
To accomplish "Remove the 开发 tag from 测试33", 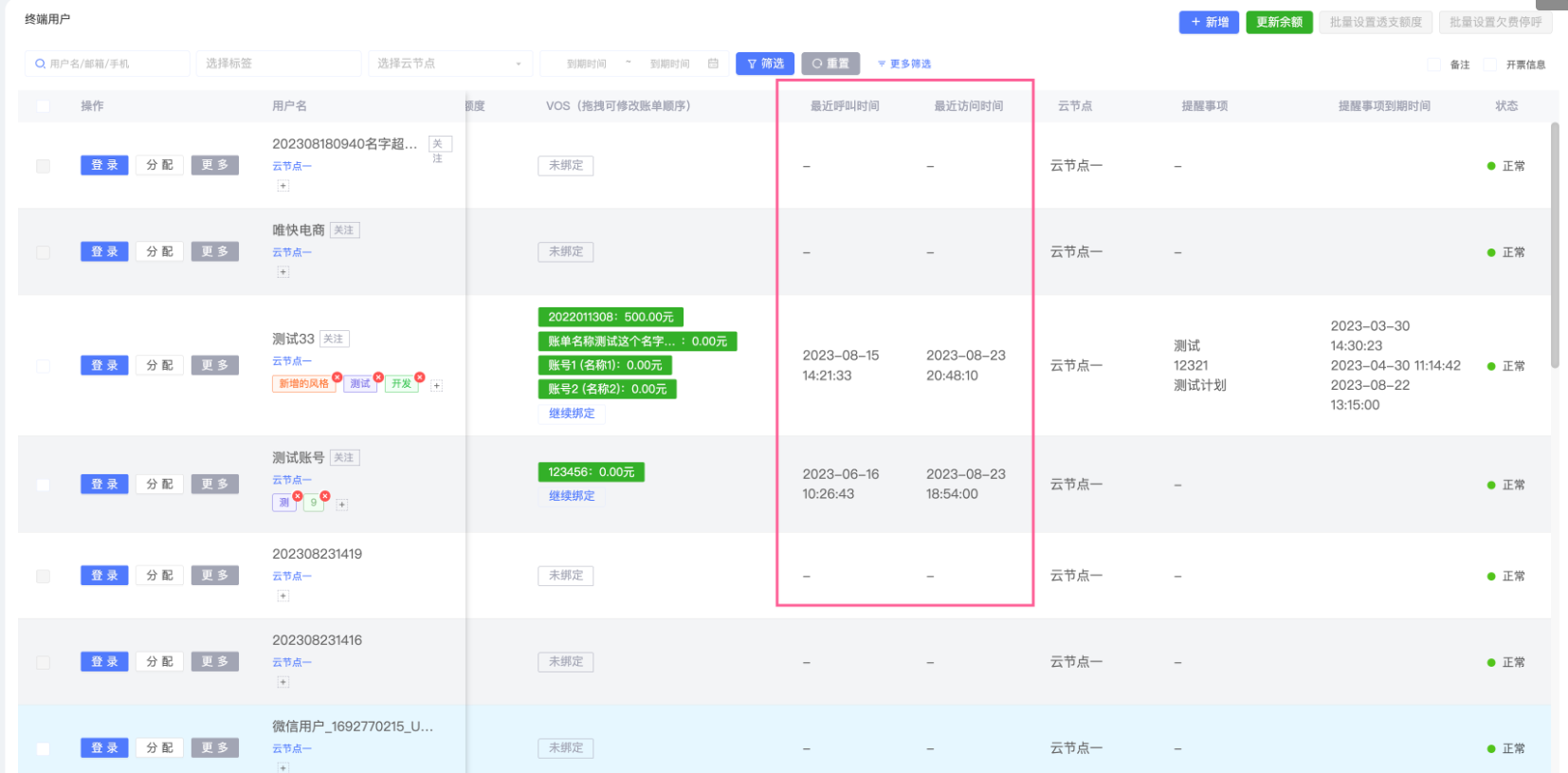I will (419, 377).
